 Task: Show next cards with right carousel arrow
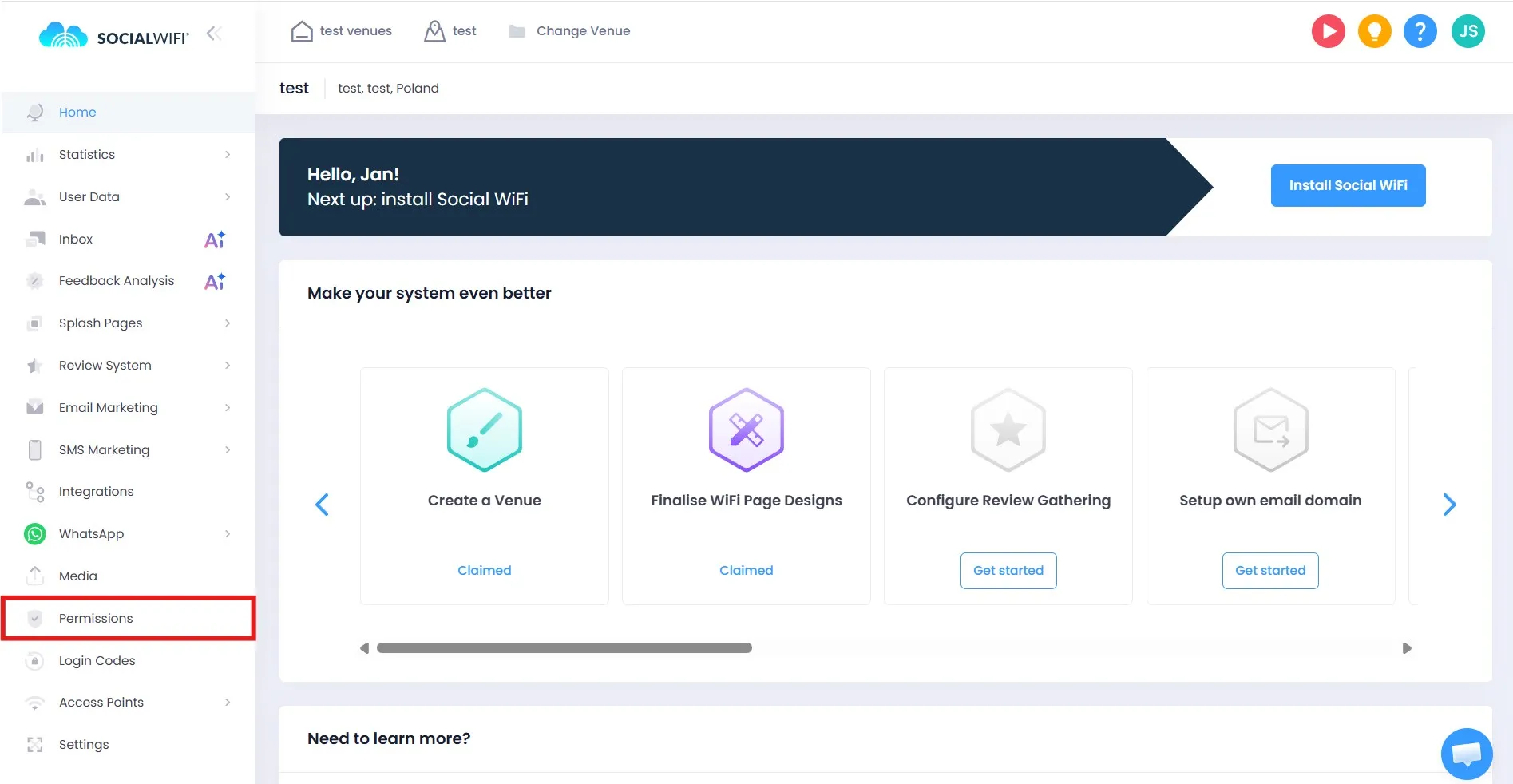[x=1450, y=505]
